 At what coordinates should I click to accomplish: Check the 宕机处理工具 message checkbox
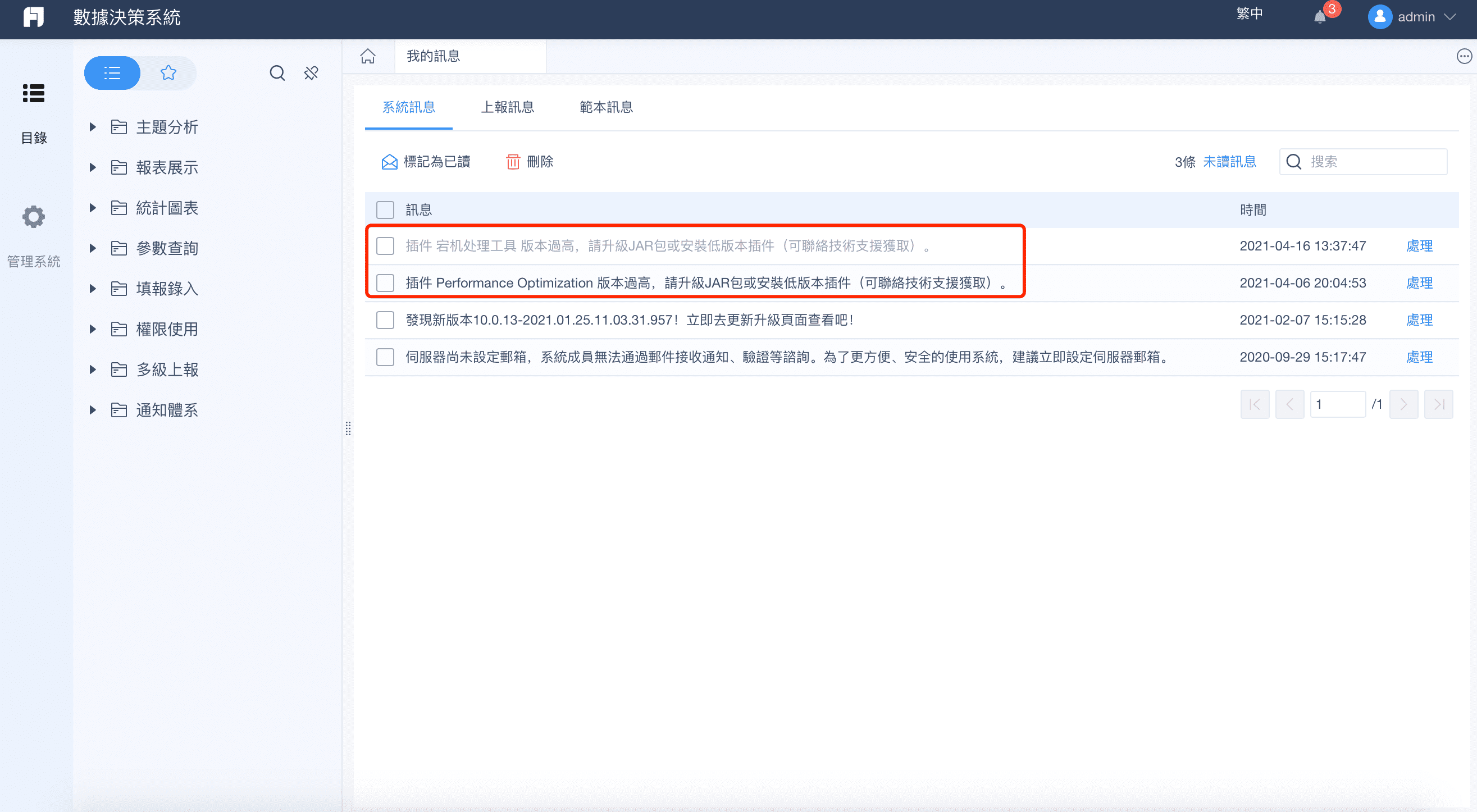click(x=385, y=246)
